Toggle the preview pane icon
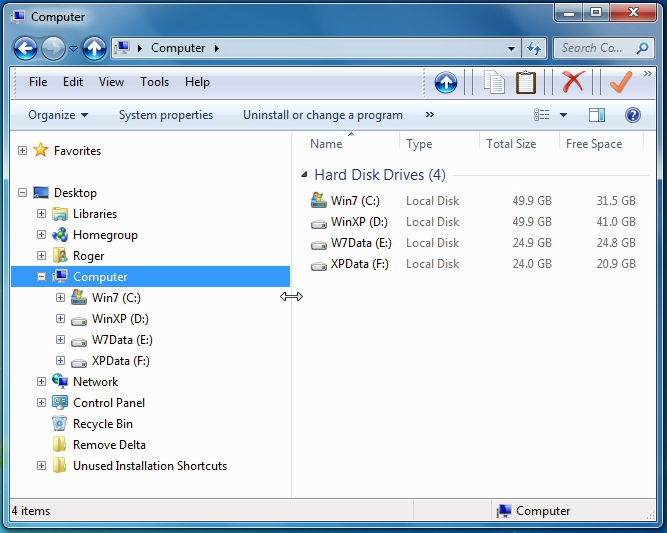 pos(597,115)
